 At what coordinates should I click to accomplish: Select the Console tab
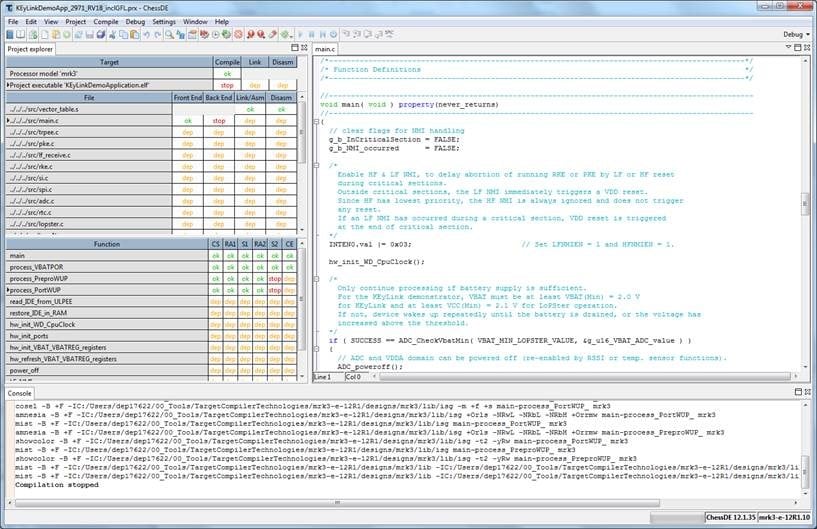pyautogui.click(x=20, y=394)
